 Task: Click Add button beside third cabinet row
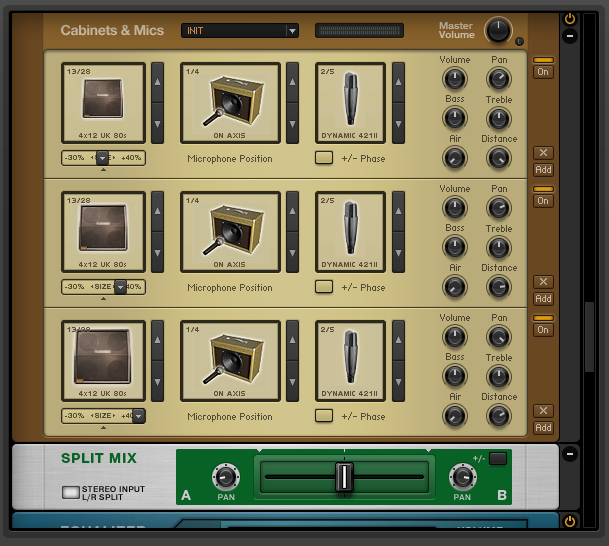pyautogui.click(x=543, y=428)
